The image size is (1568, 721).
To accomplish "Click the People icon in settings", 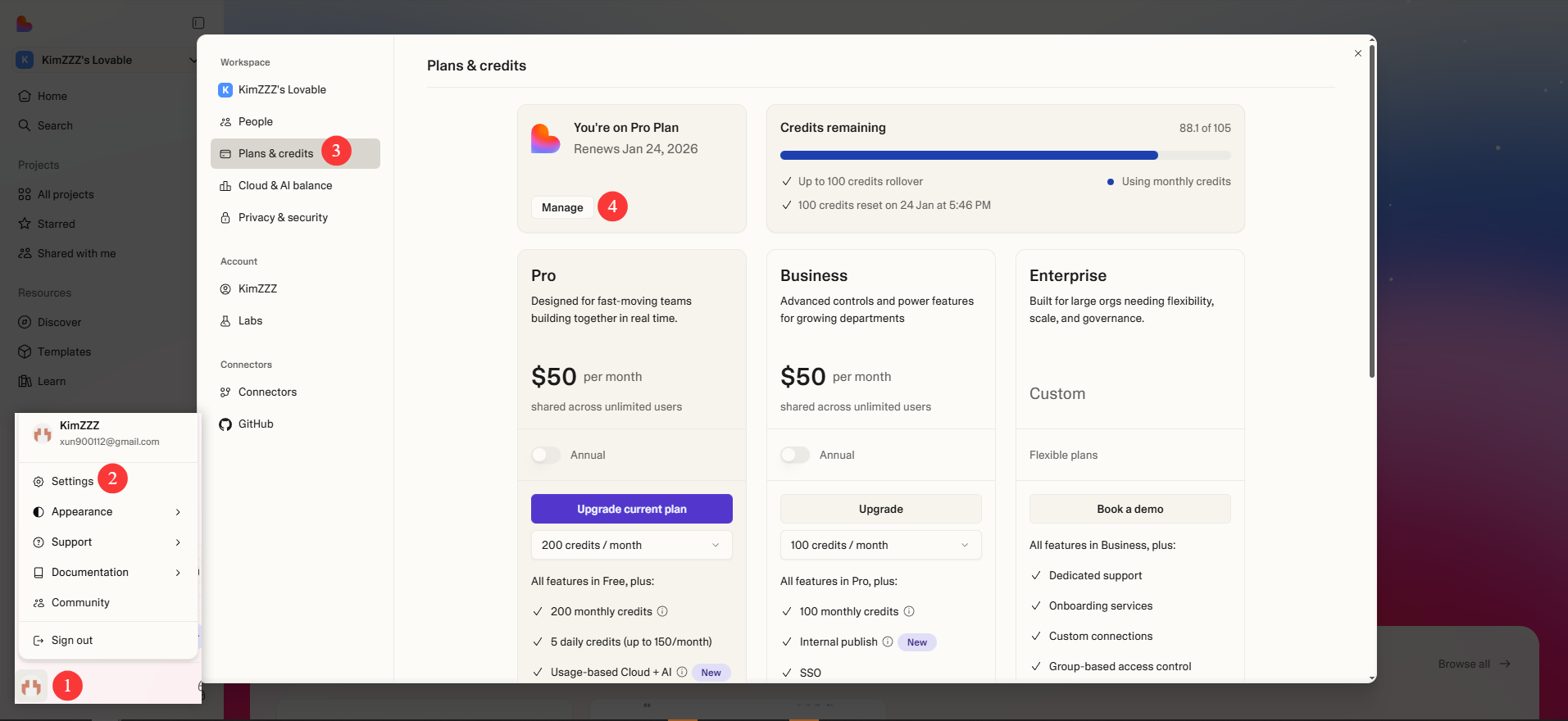I will [225, 121].
